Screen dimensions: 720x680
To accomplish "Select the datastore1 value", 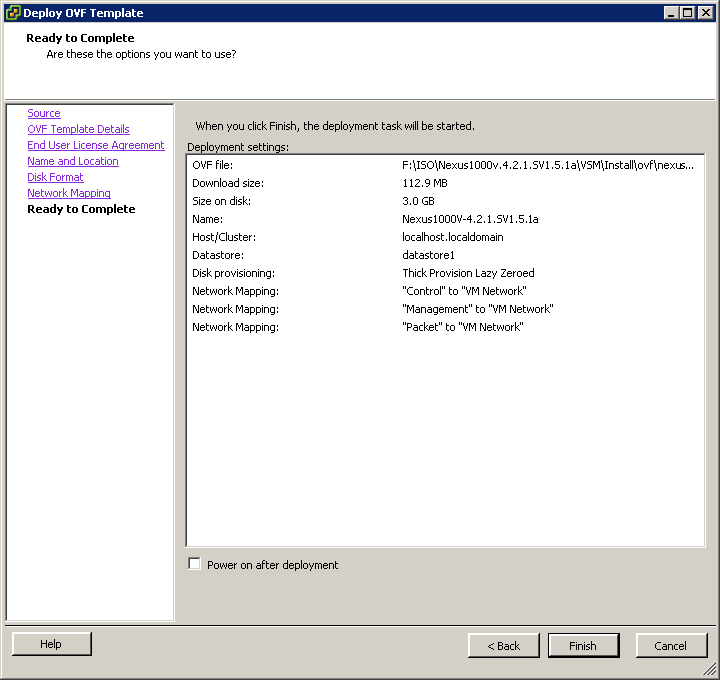I will coord(428,255).
